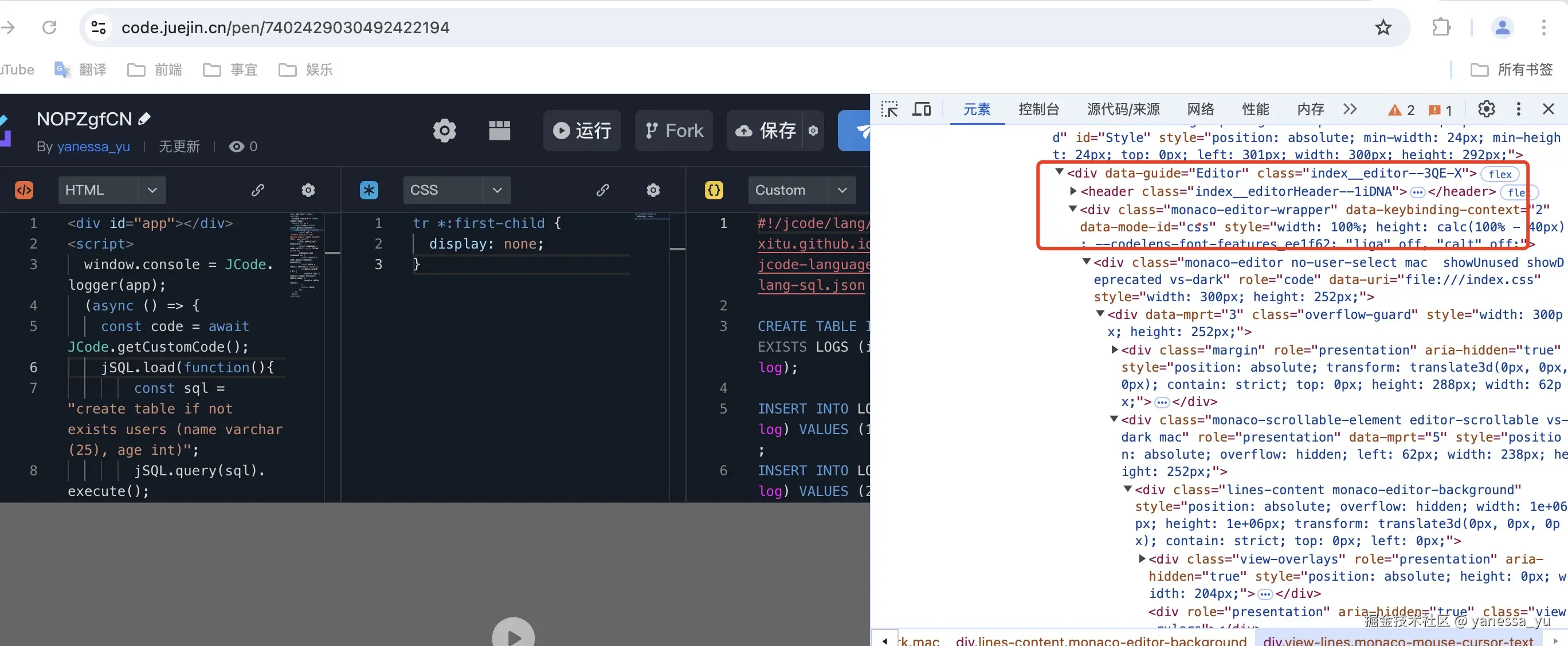The width and height of the screenshot is (1568, 646).
Task: Expand the header index__editorHeader node
Action: coord(1073,192)
